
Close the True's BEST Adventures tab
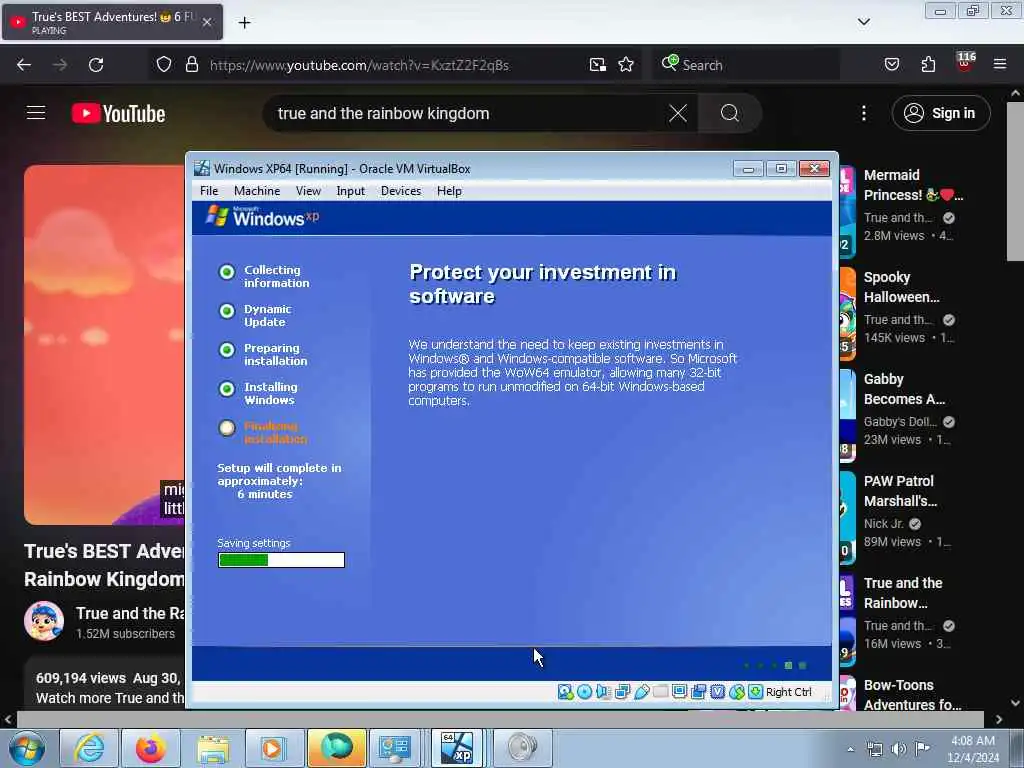(x=207, y=22)
